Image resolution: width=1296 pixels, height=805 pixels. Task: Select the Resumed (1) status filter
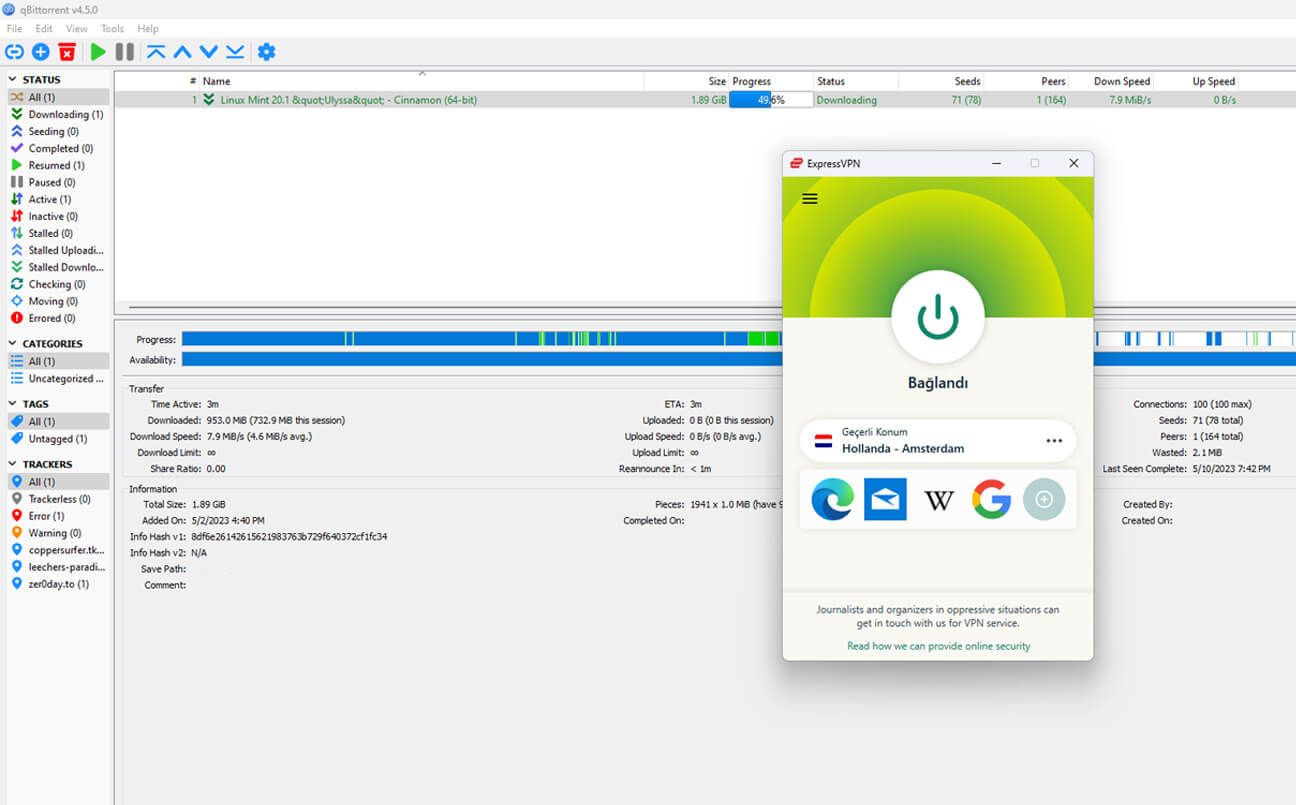point(47,166)
